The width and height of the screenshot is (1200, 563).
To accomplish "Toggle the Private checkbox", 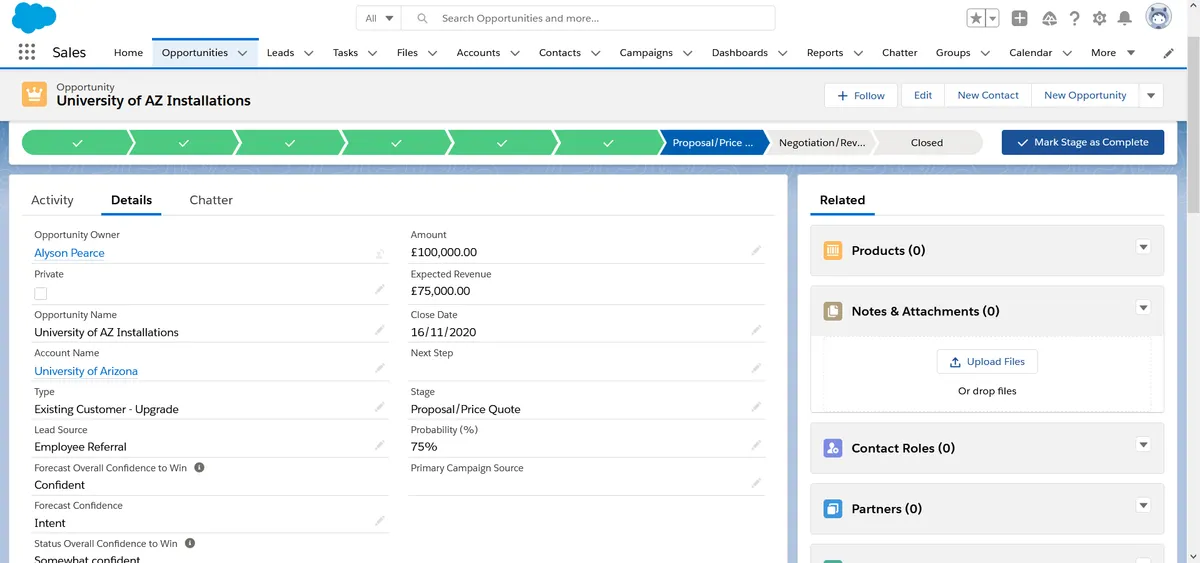I will pos(41,293).
